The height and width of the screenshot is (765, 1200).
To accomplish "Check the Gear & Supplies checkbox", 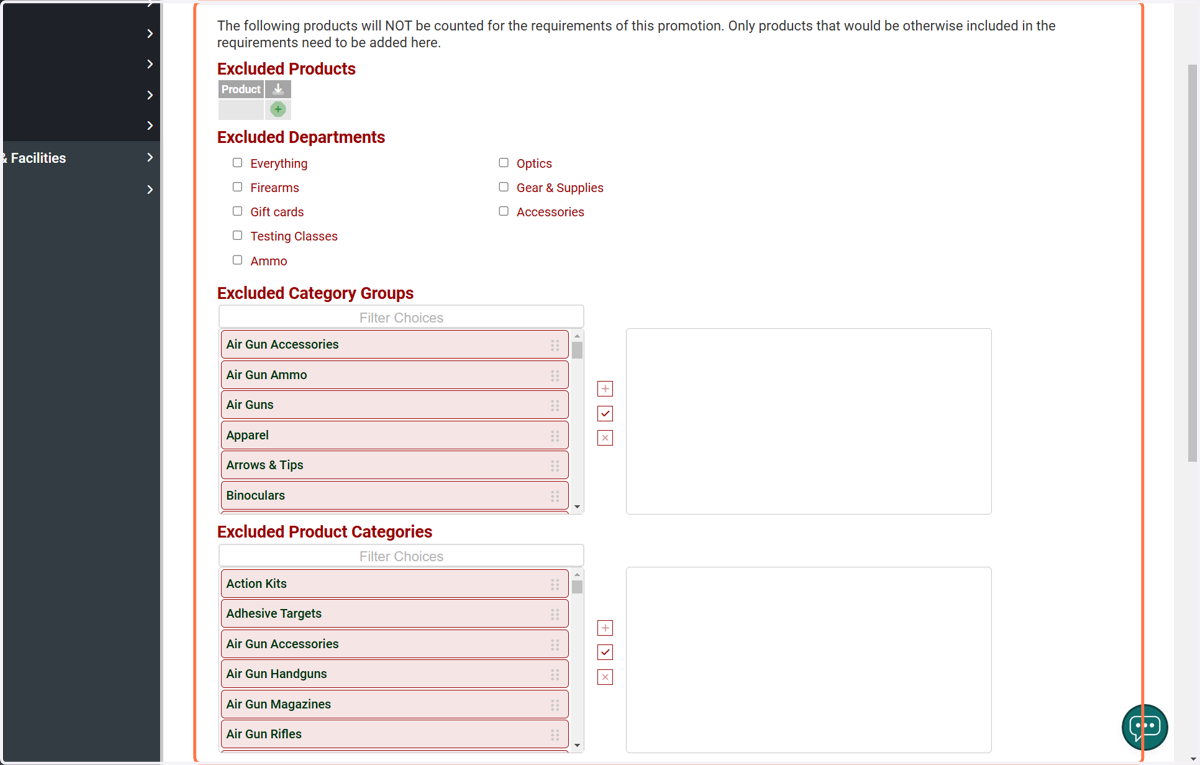I will point(503,187).
